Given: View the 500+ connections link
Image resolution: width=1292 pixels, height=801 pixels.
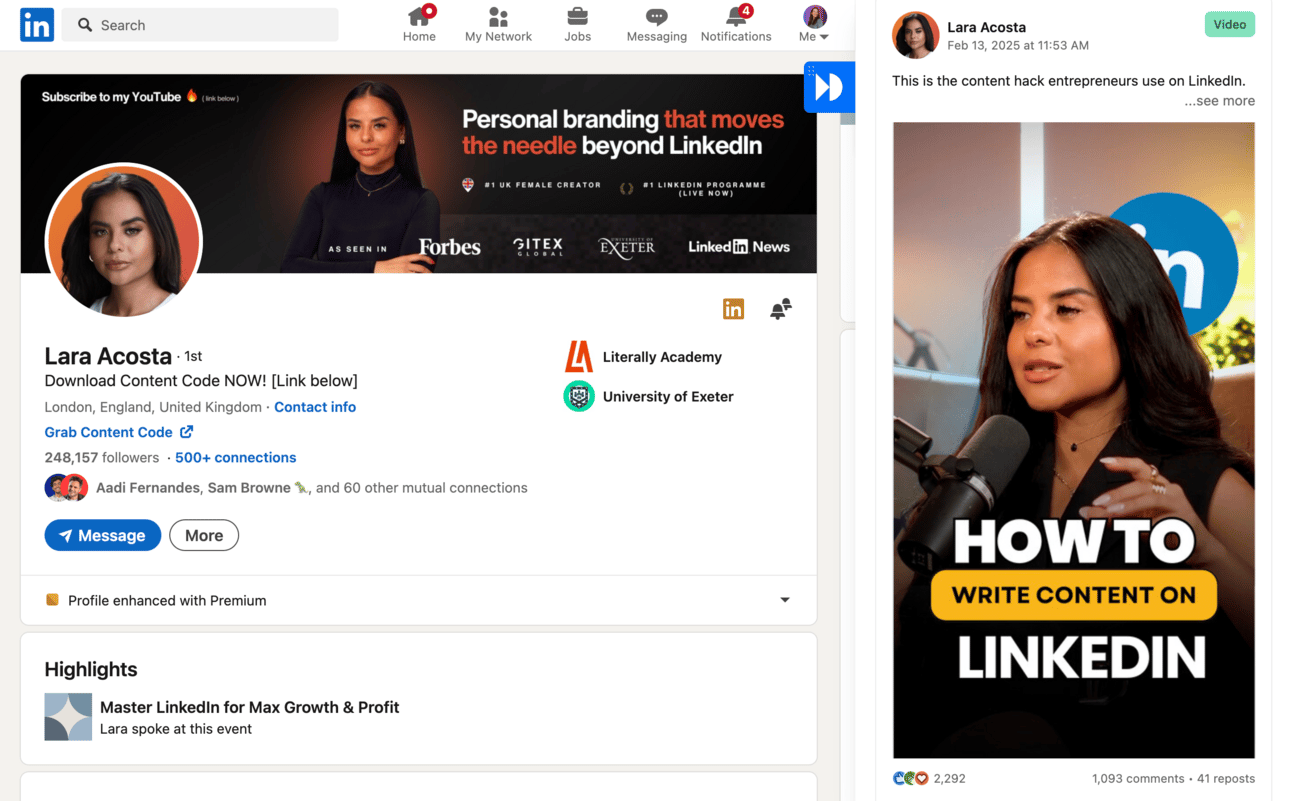Looking at the screenshot, I should pos(235,457).
